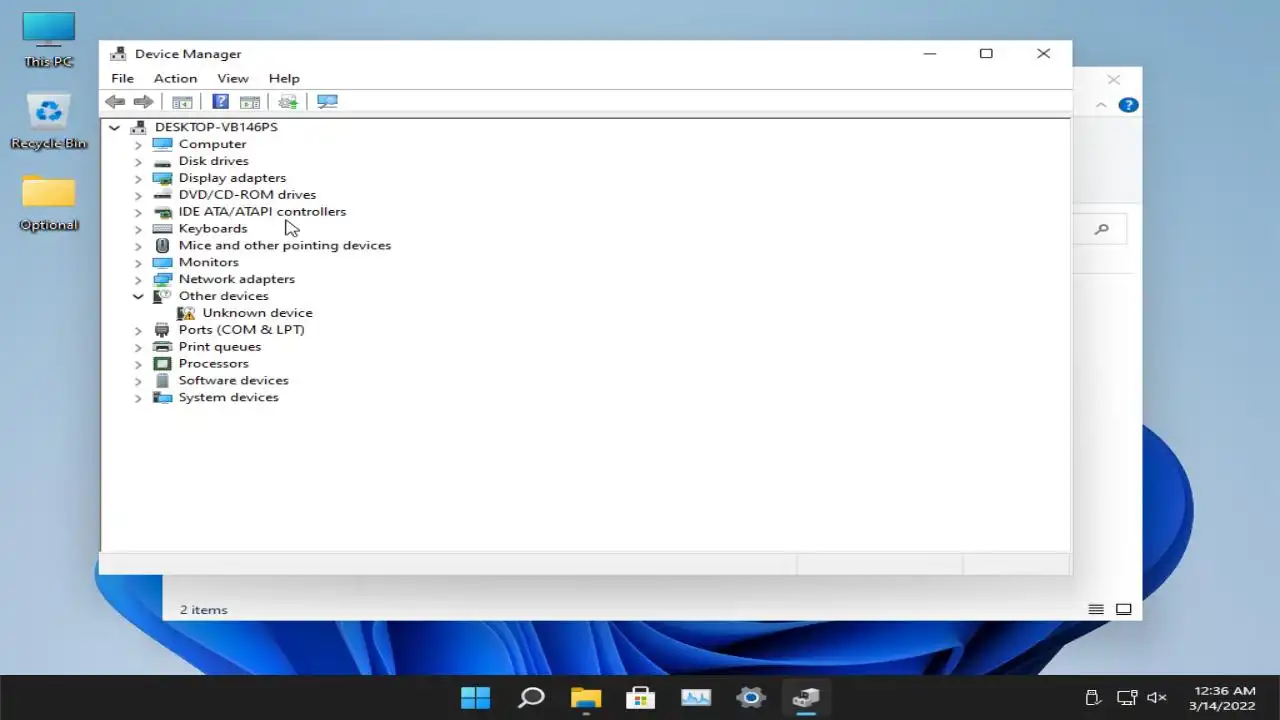Select the Monitors category icon
This screenshot has width=1280, height=720.
(x=162, y=262)
